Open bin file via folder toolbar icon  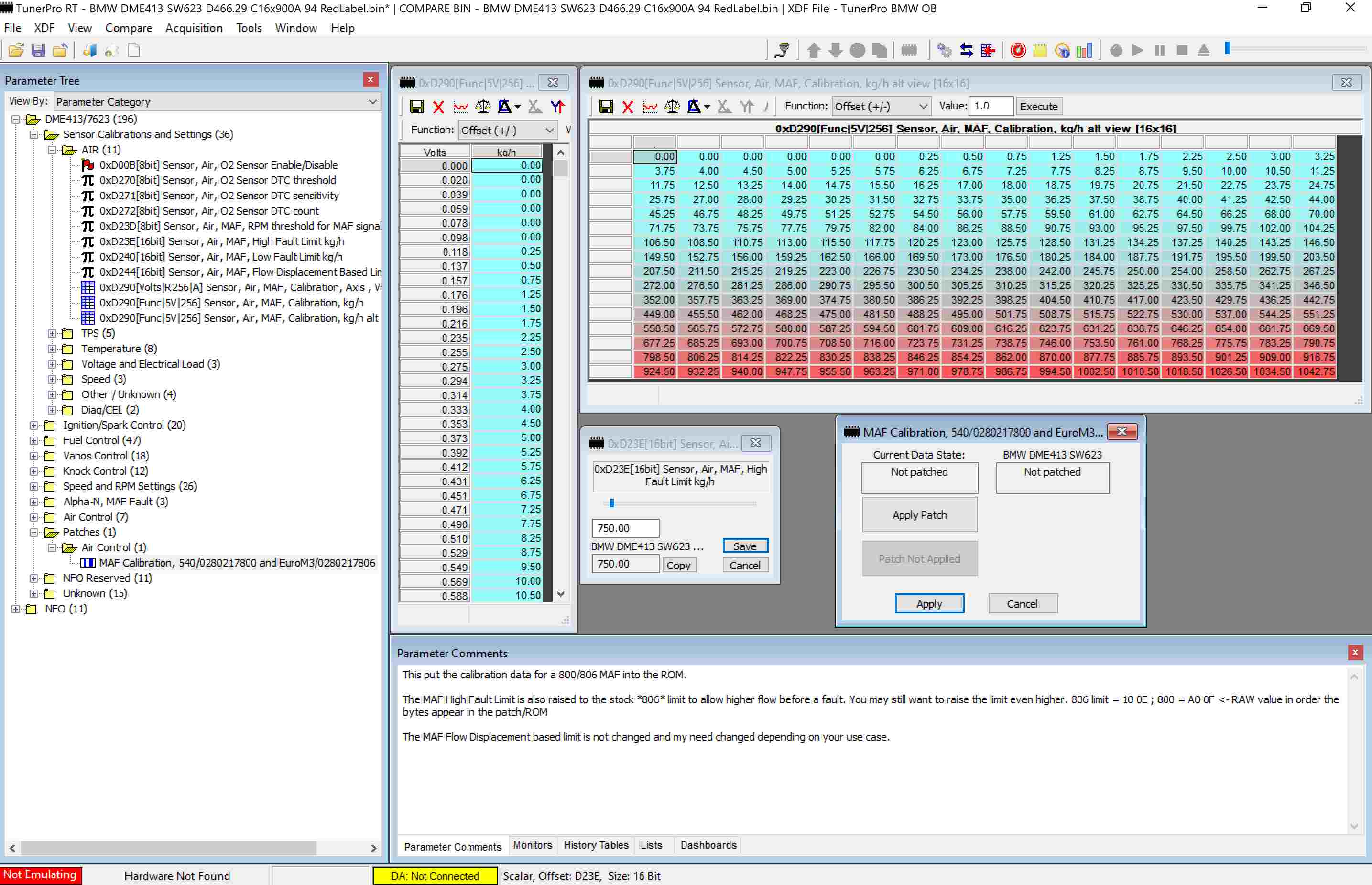point(15,51)
